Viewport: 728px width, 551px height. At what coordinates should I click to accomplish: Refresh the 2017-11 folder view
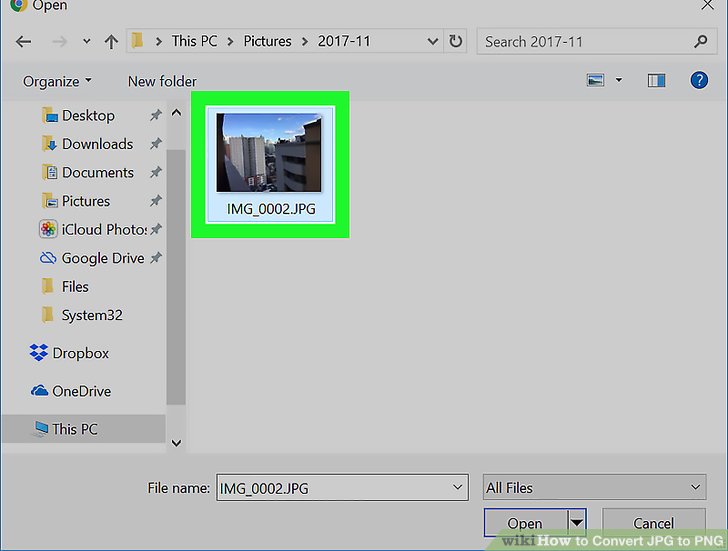pos(455,41)
